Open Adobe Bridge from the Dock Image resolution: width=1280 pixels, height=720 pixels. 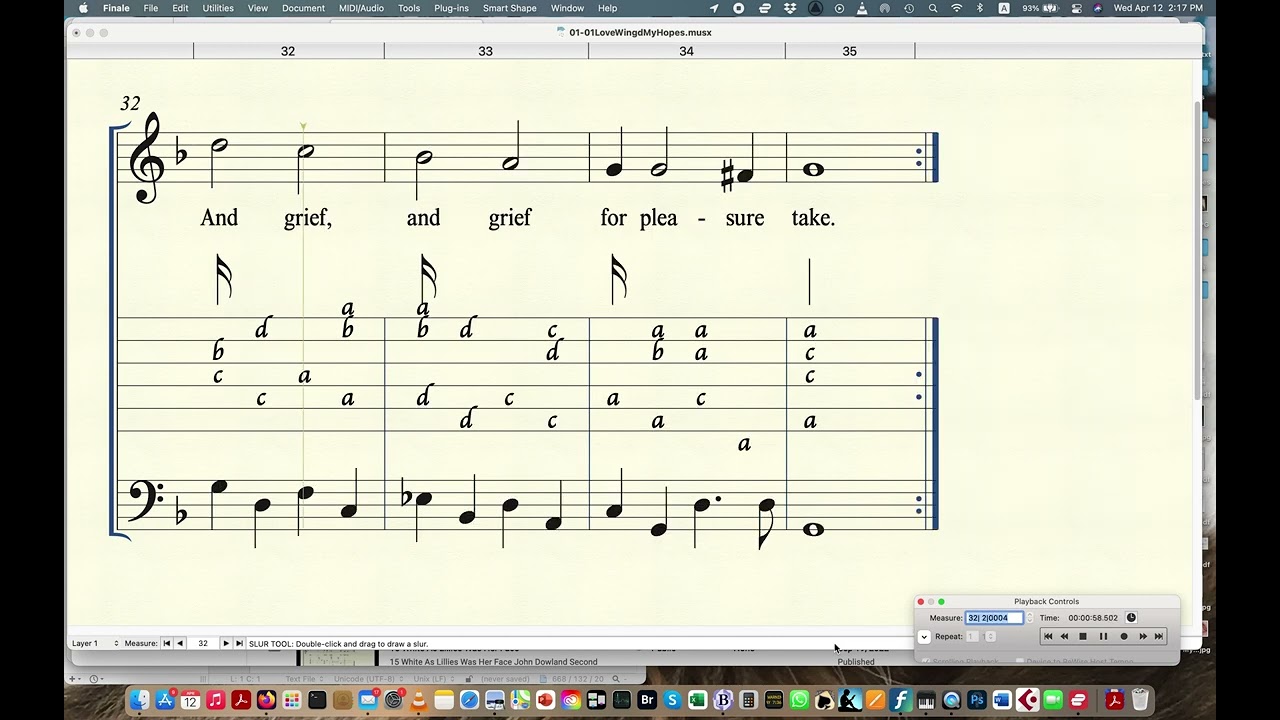pos(647,700)
